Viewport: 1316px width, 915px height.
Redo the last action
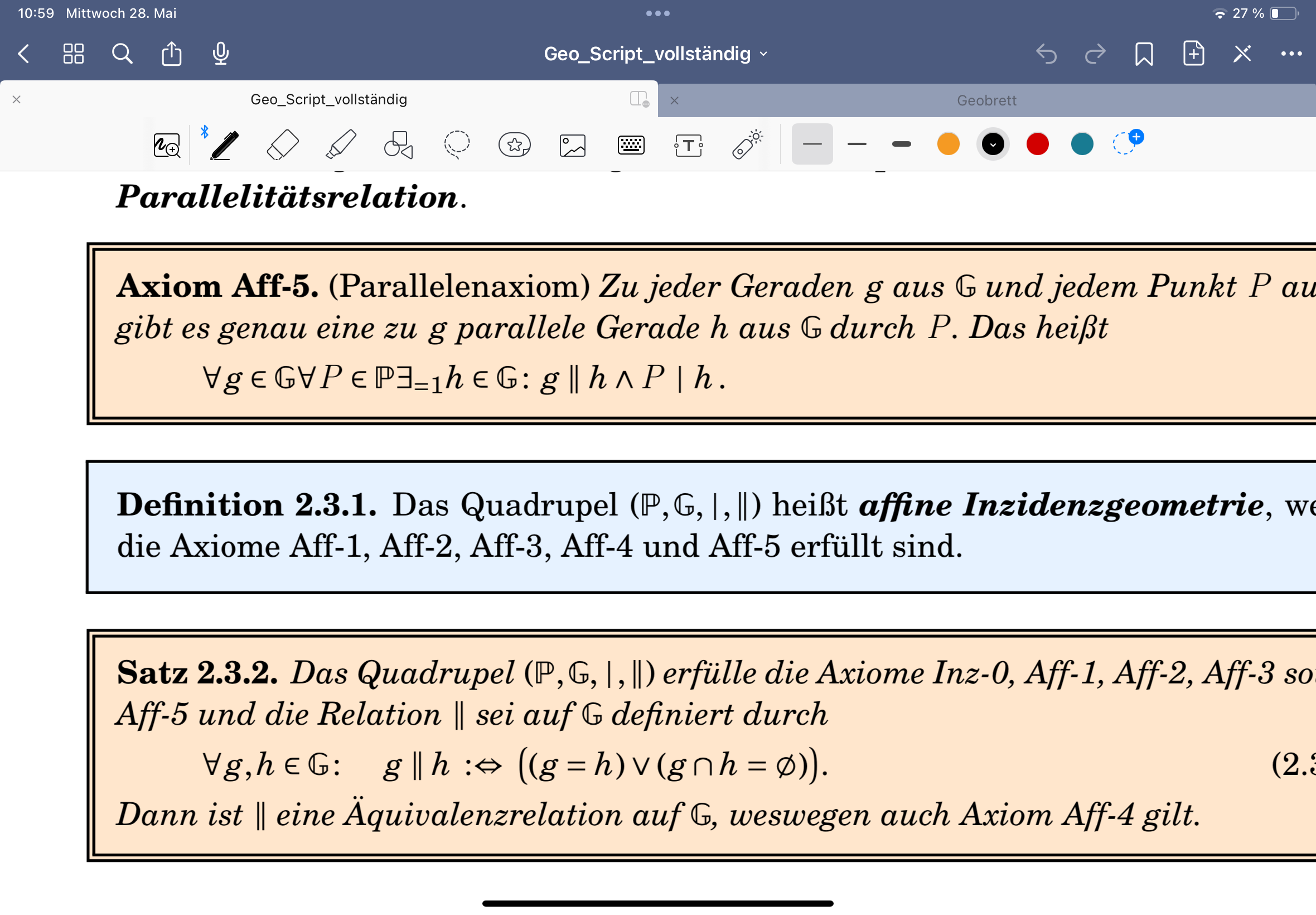point(1095,54)
